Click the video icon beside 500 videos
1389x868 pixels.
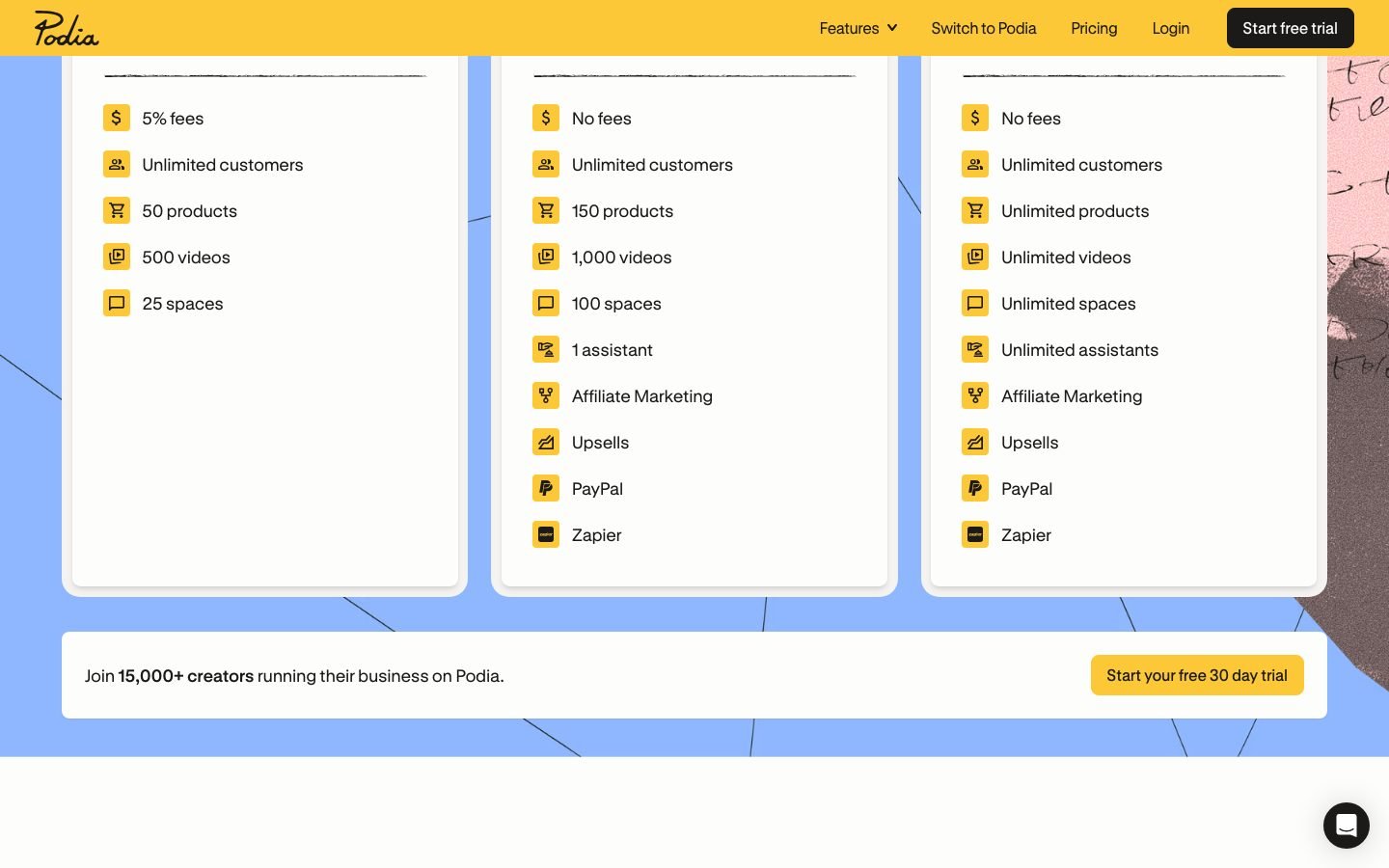[x=117, y=257]
